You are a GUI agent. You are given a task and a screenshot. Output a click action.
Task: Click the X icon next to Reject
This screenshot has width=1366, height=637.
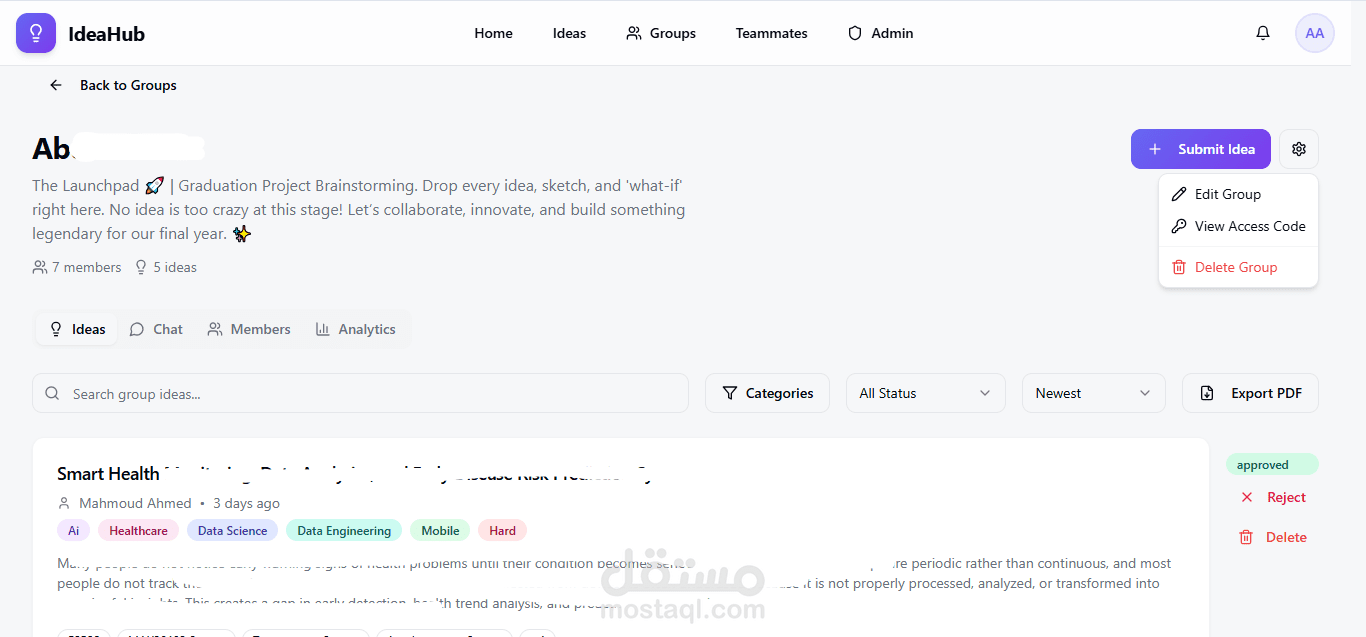[1246, 497]
